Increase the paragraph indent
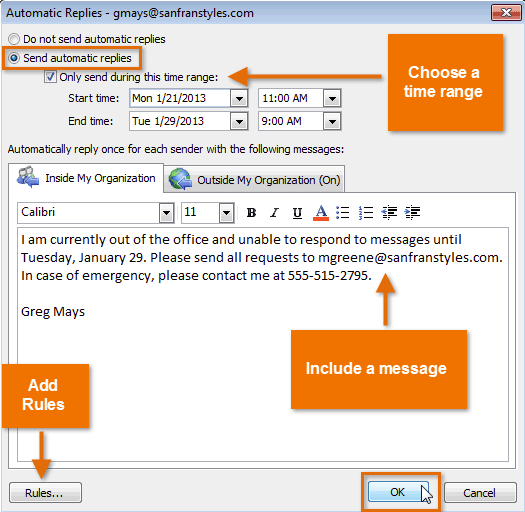 pyautogui.click(x=412, y=213)
